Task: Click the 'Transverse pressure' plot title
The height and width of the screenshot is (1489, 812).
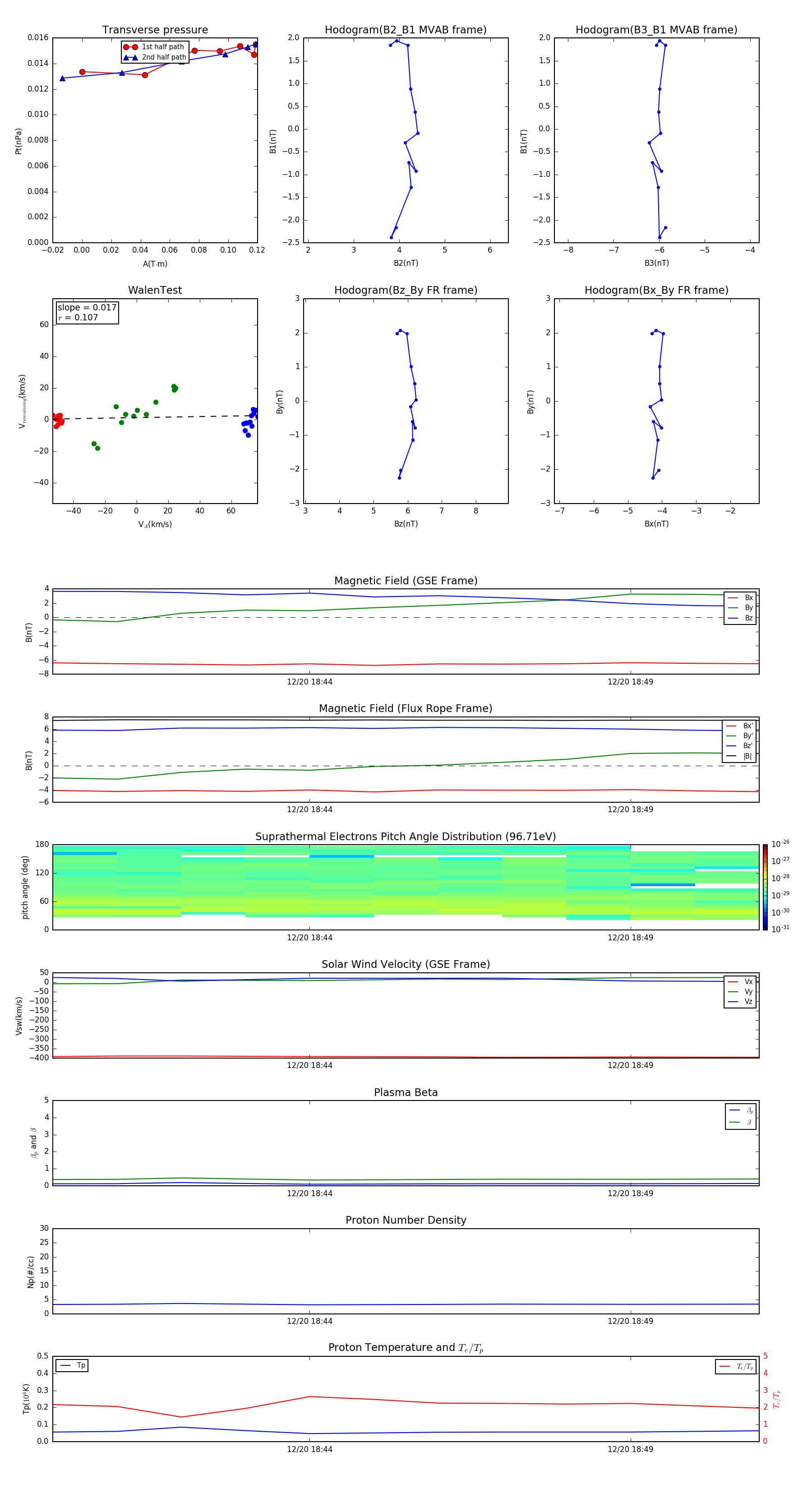Action: (x=155, y=30)
